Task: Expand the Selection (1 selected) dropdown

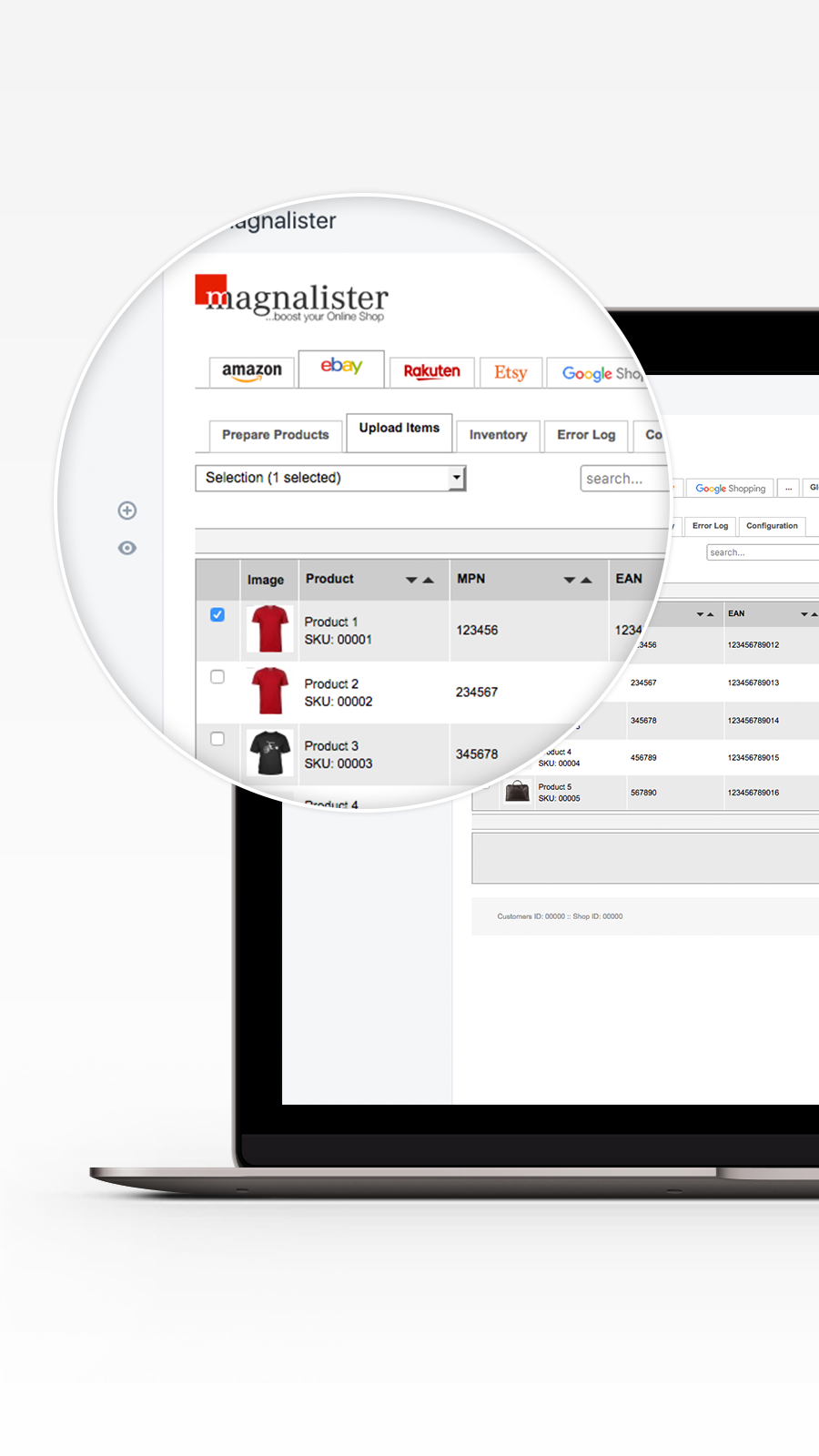Action: click(x=330, y=478)
